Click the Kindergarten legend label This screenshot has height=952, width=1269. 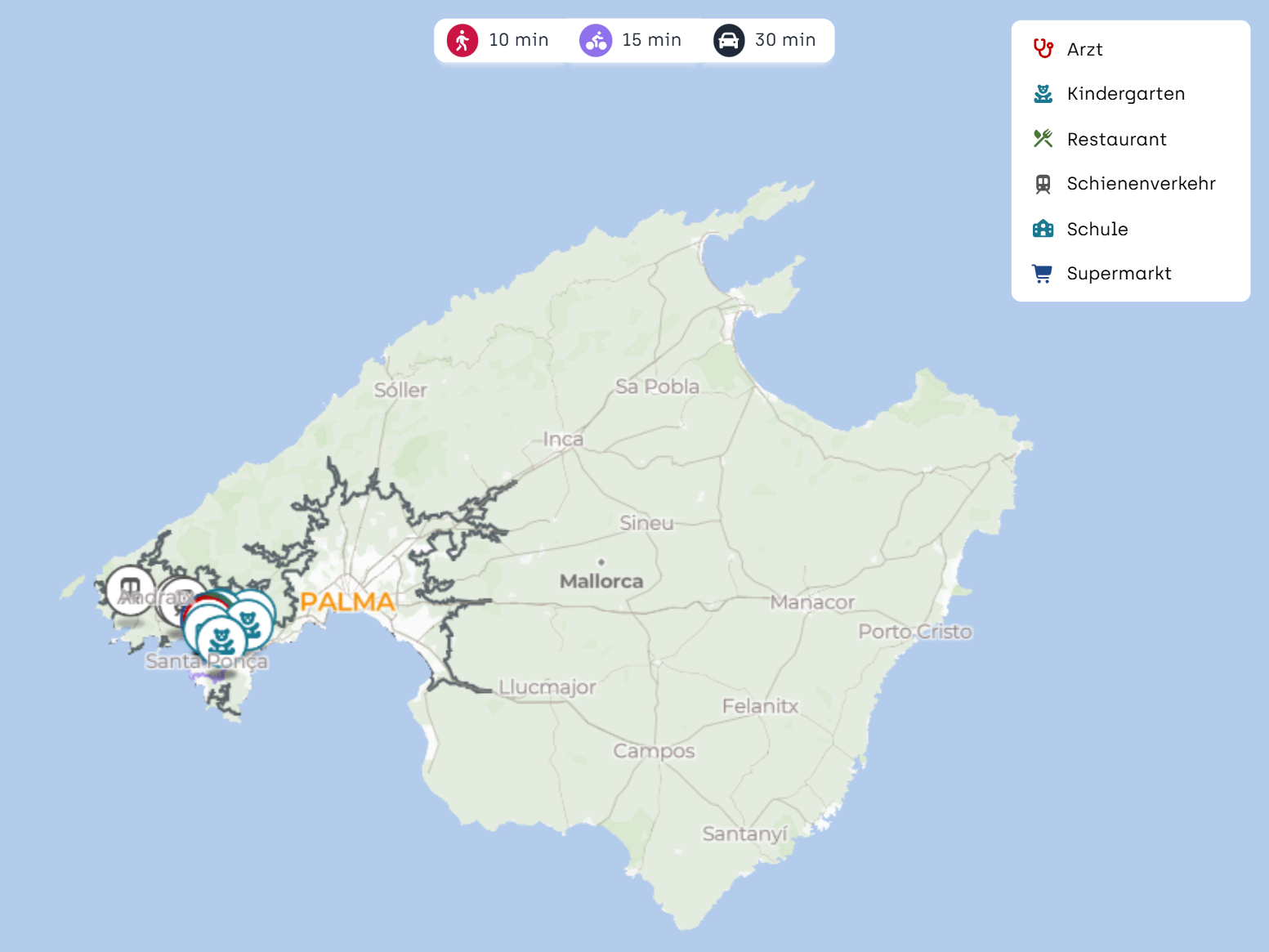tap(1125, 94)
